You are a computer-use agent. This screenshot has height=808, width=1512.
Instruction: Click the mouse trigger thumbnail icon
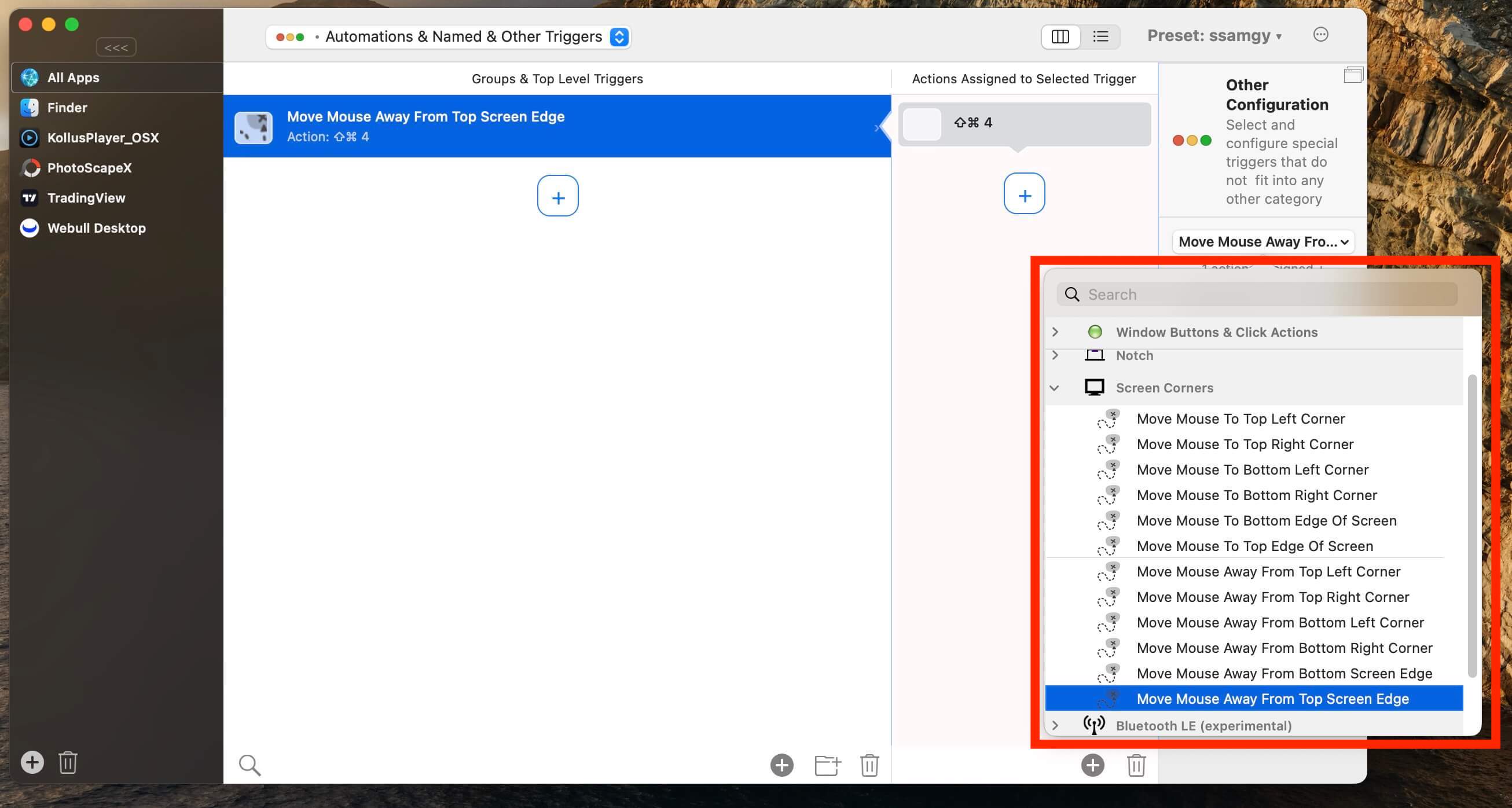click(x=254, y=127)
